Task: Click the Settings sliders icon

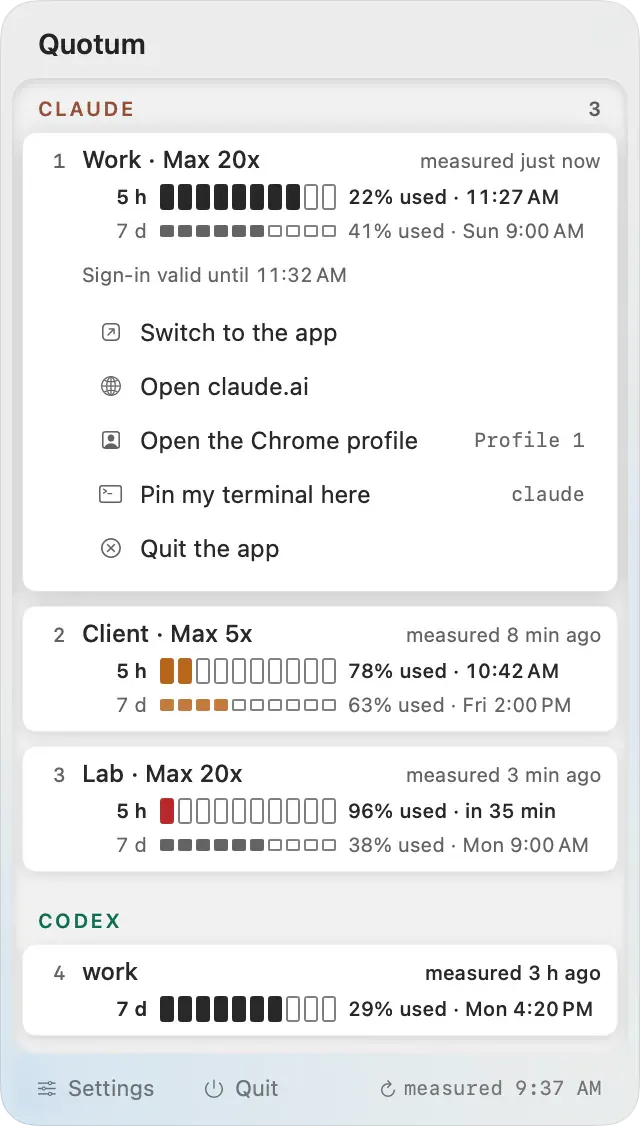Action: point(47,1089)
